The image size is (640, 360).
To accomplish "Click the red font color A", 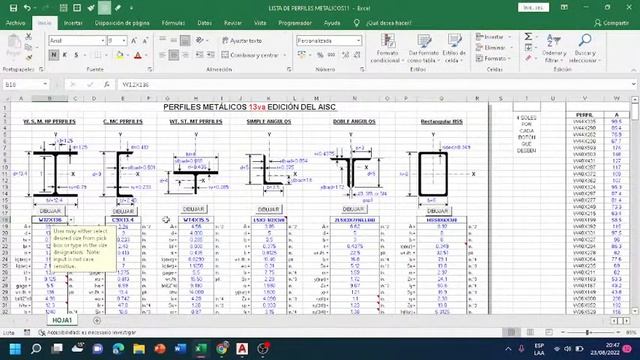I will click(138, 55).
